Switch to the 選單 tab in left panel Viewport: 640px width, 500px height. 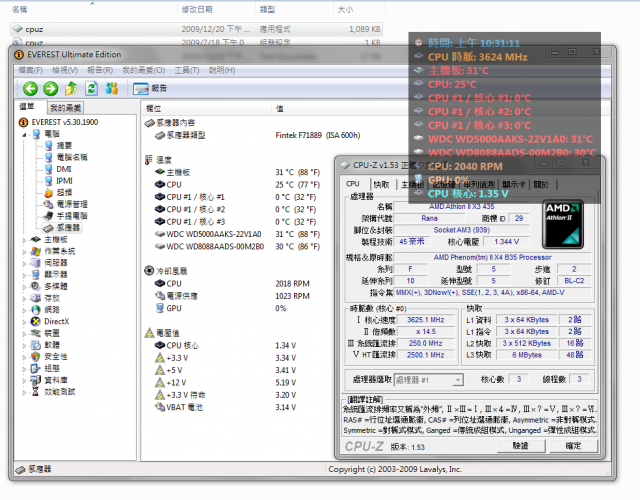27,107
